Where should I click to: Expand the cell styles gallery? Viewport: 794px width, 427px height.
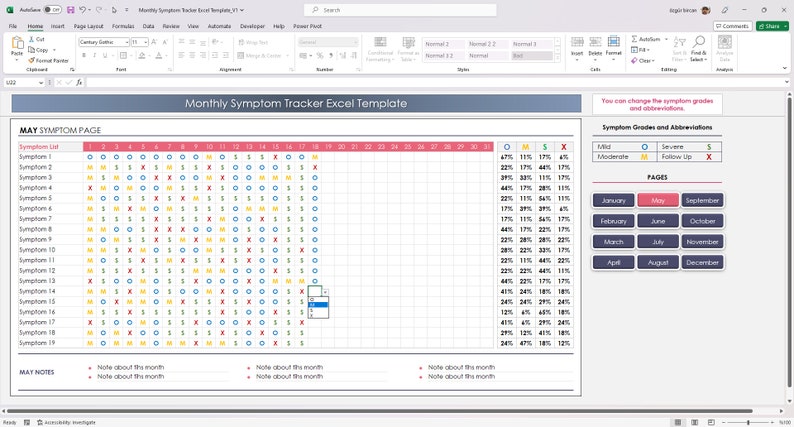(x=558, y=58)
